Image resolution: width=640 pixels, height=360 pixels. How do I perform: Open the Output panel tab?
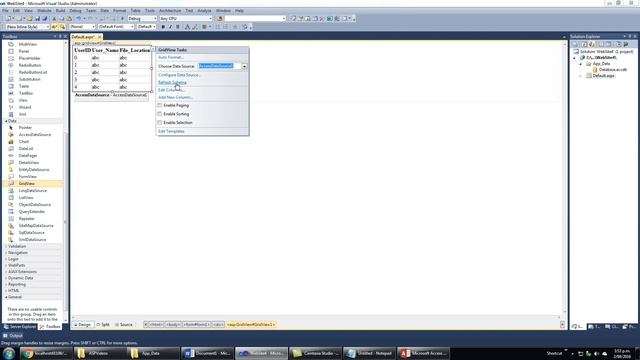pos(13,336)
